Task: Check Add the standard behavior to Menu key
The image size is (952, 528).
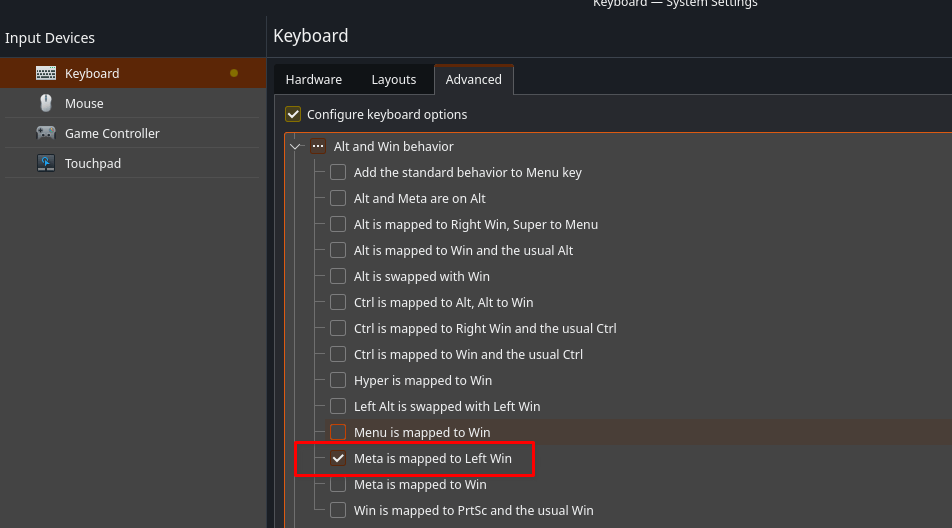Action: [x=338, y=172]
